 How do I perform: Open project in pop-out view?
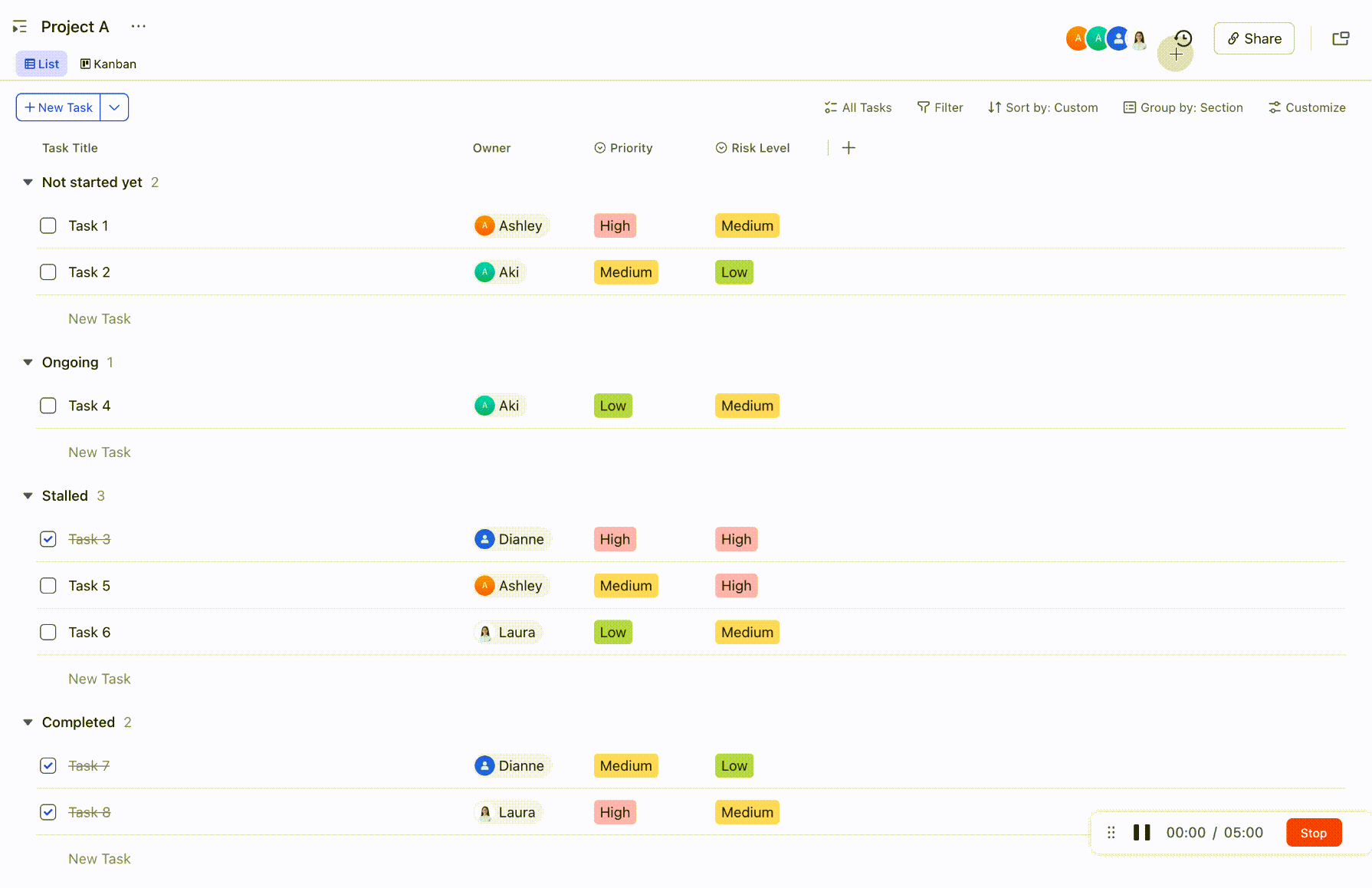1341,38
